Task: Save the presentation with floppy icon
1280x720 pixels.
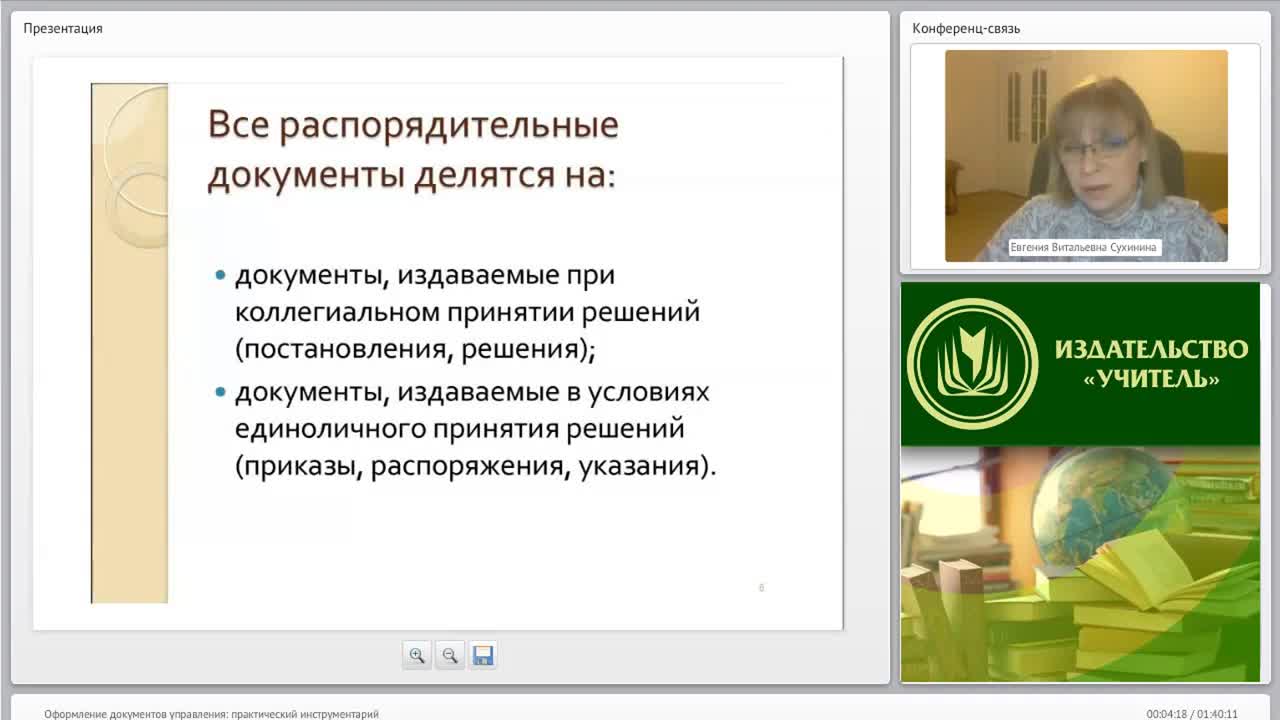Action: [483, 655]
